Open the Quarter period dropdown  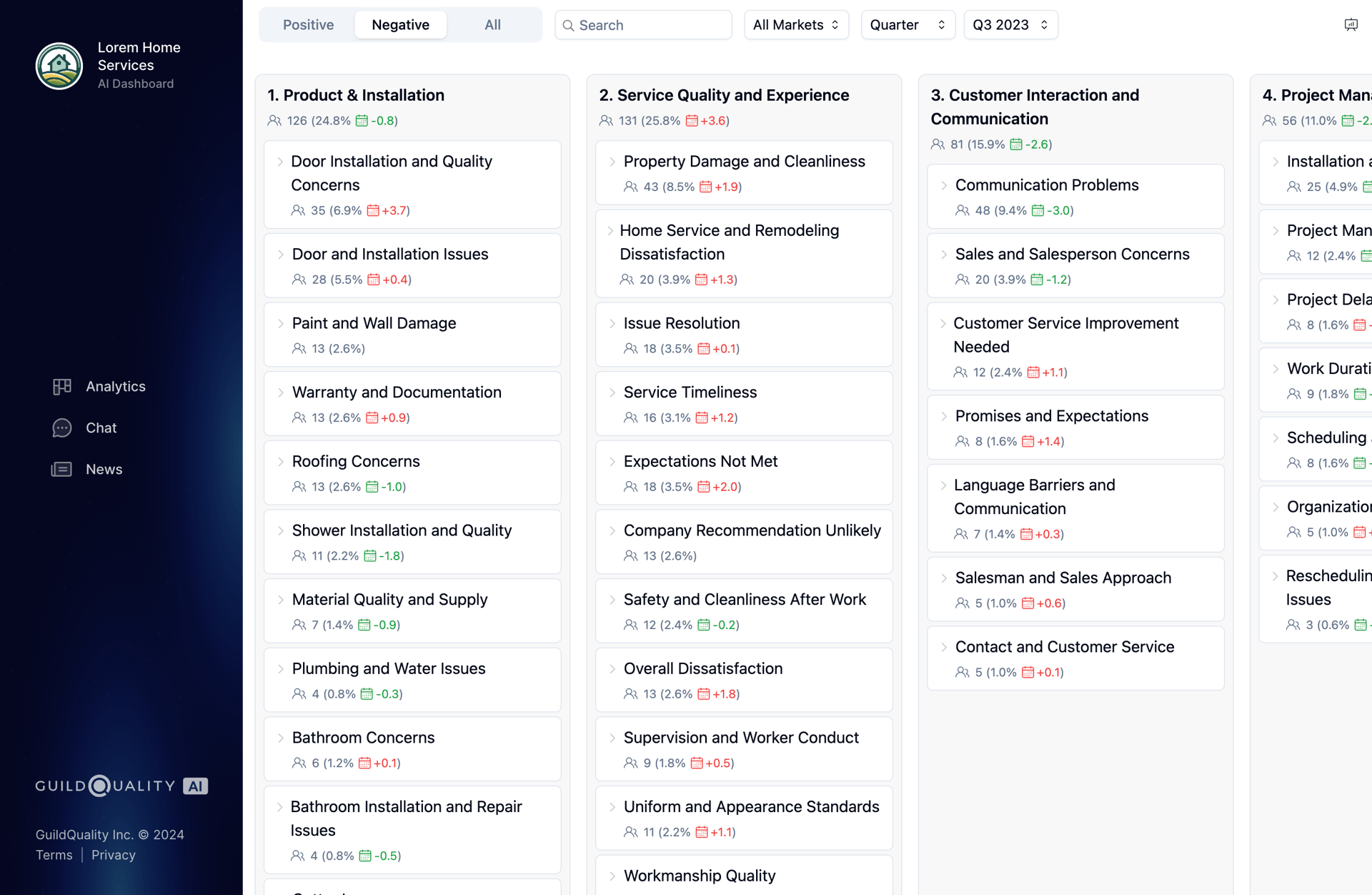point(908,25)
